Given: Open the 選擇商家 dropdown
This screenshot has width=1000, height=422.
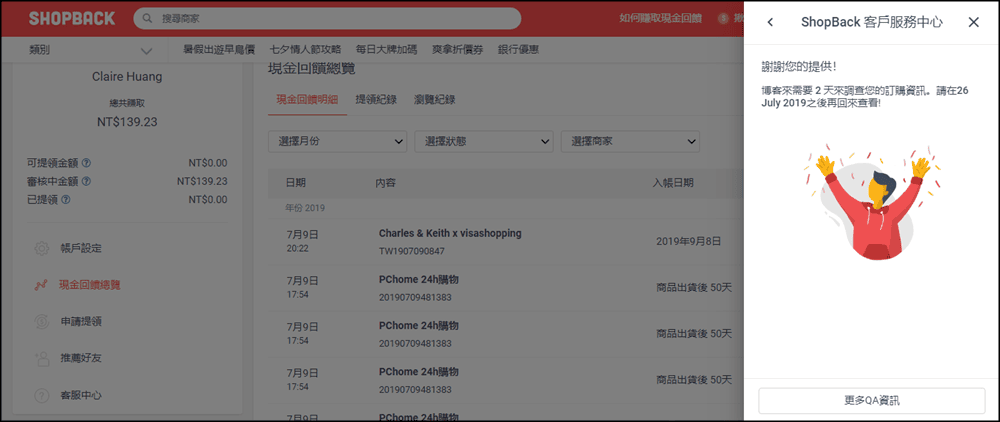Looking at the screenshot, I should (630, 142).
